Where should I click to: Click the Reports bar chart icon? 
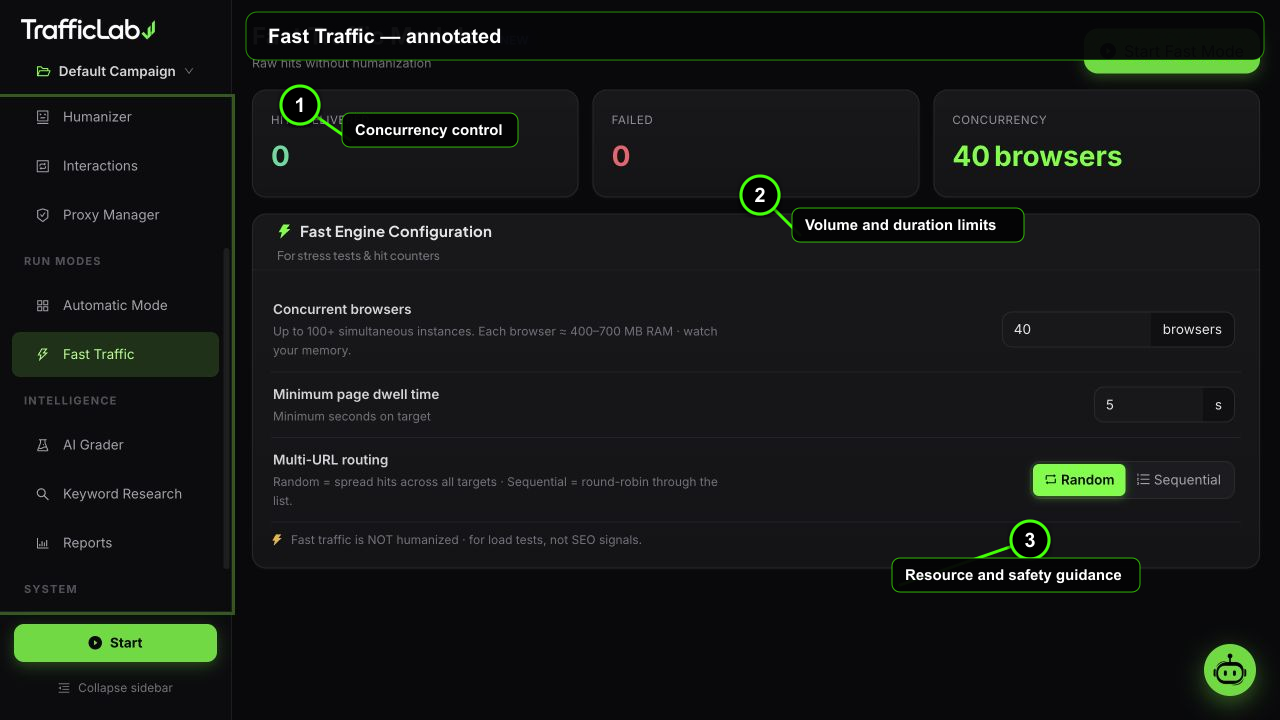pyautogui.click(x=42, y=543)
